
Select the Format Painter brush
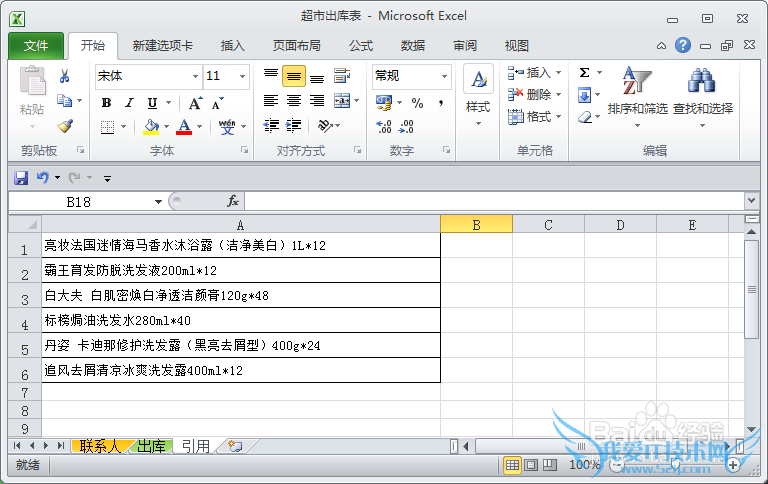pos(65,126)
